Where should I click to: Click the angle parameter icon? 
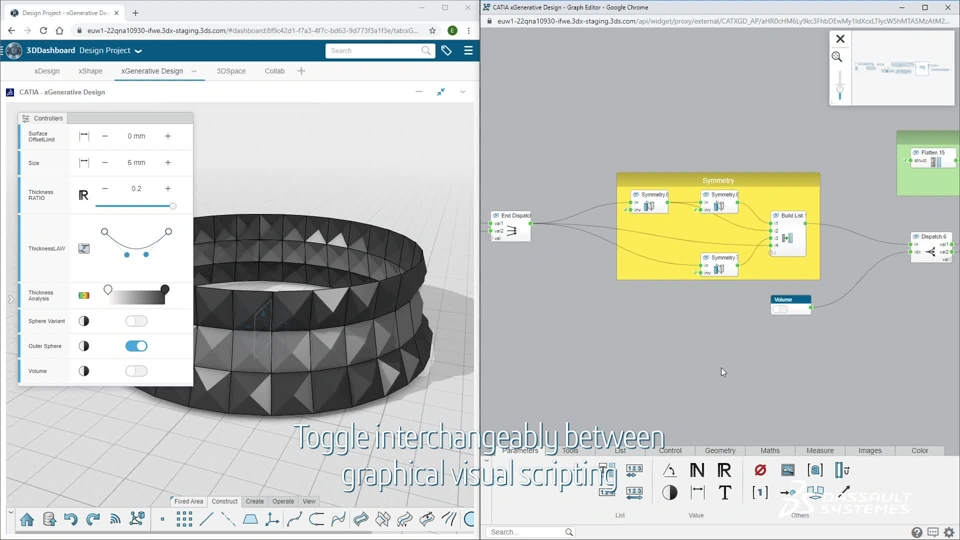669,470
